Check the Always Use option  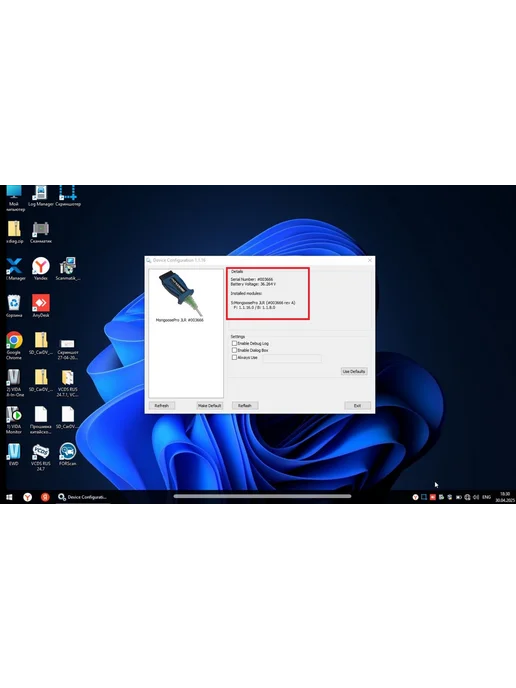(x=234, y=357)
